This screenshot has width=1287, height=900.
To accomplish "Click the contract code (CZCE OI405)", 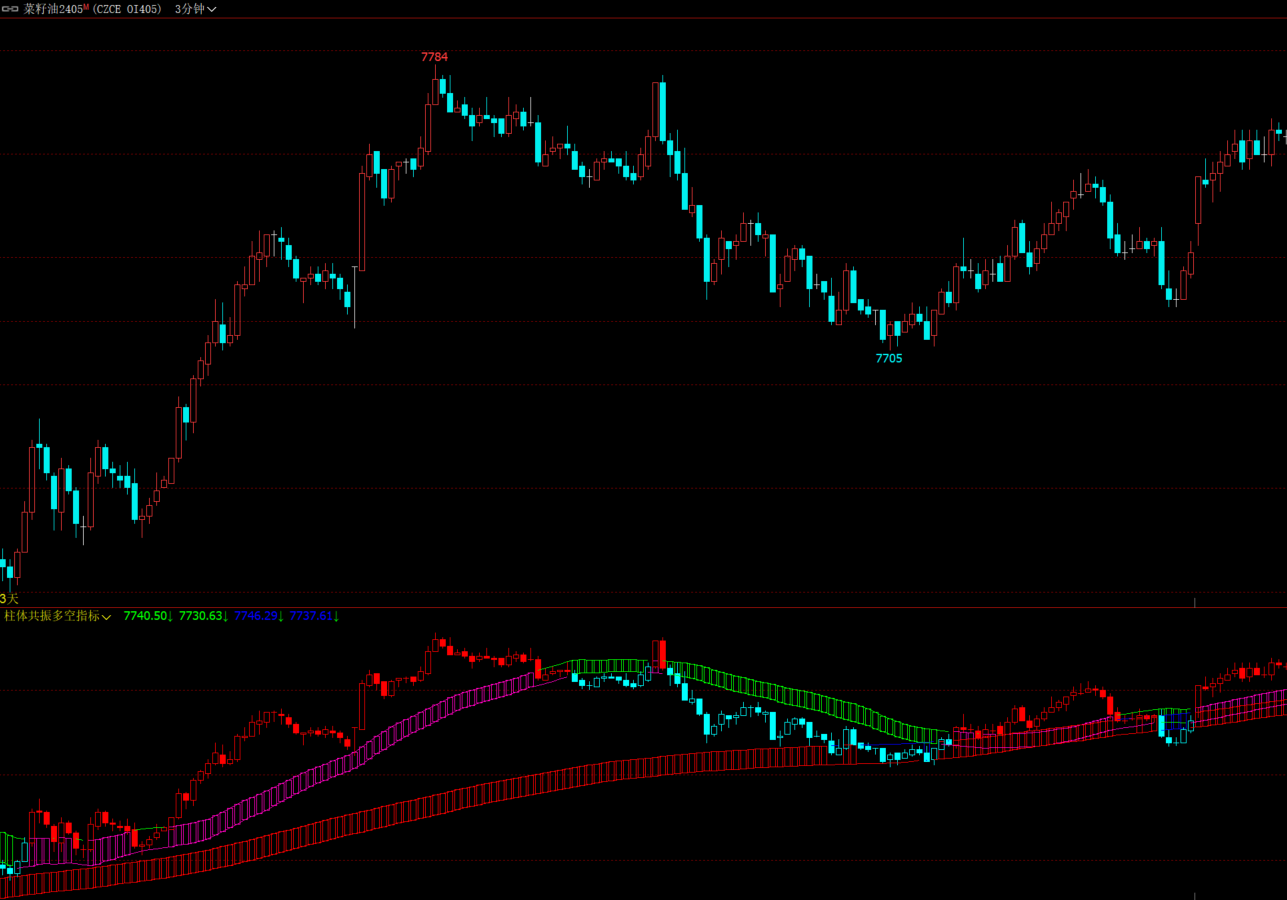I will [x=128, y=9].
